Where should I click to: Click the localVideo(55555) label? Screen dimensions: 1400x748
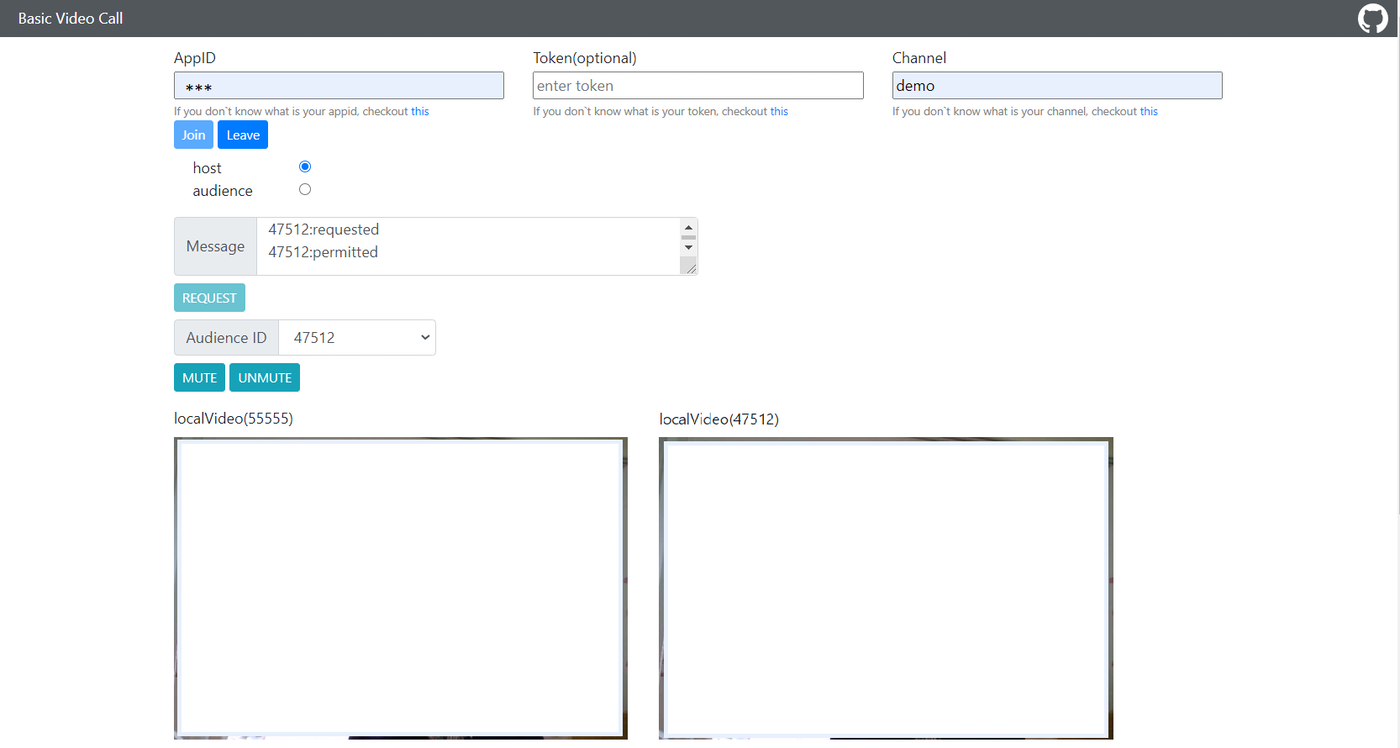(233, 418)
